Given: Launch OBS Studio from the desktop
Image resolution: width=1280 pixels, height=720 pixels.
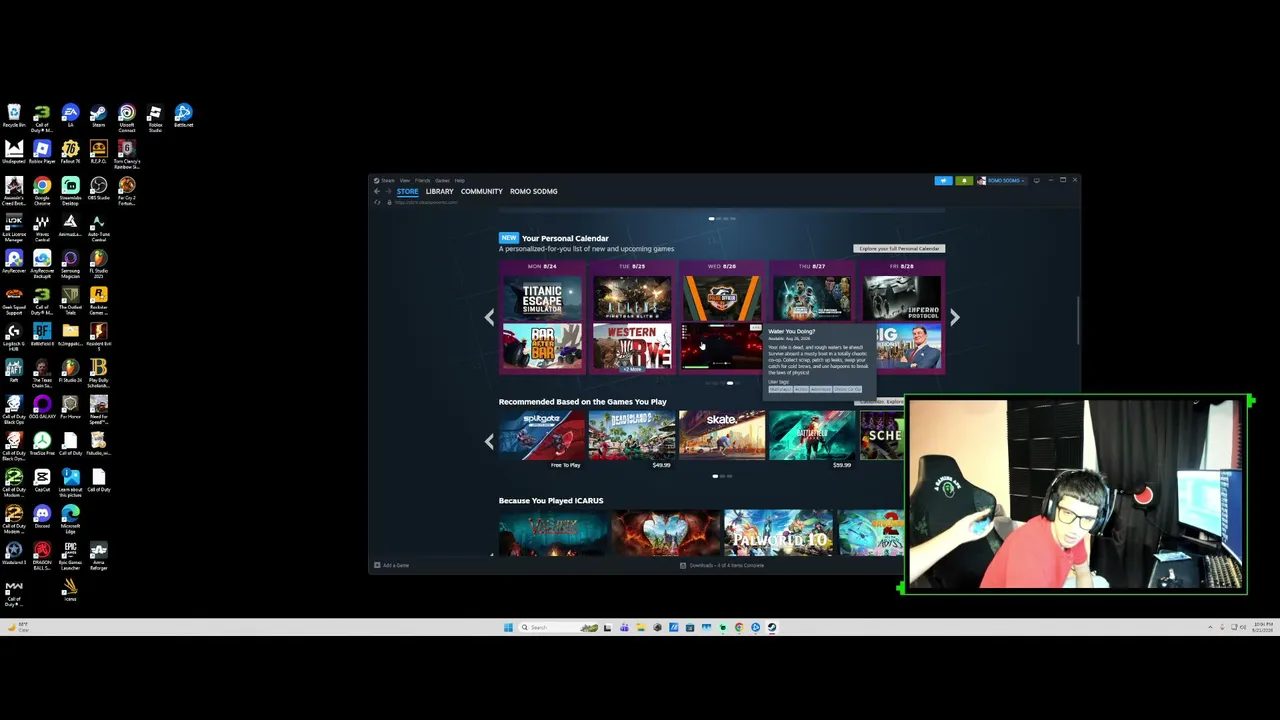Looking at the screenshot, I should tap(98, 188).
